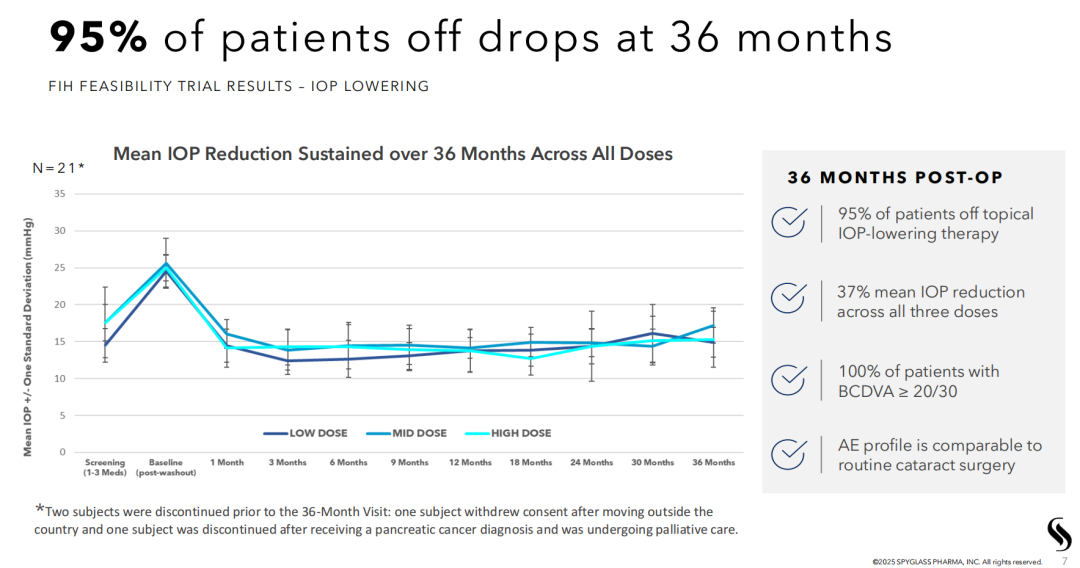Click the checkmark icon beside 100% of patients BCDVA
This screenshot has width=1080, height=568.
tap(789, 379)
